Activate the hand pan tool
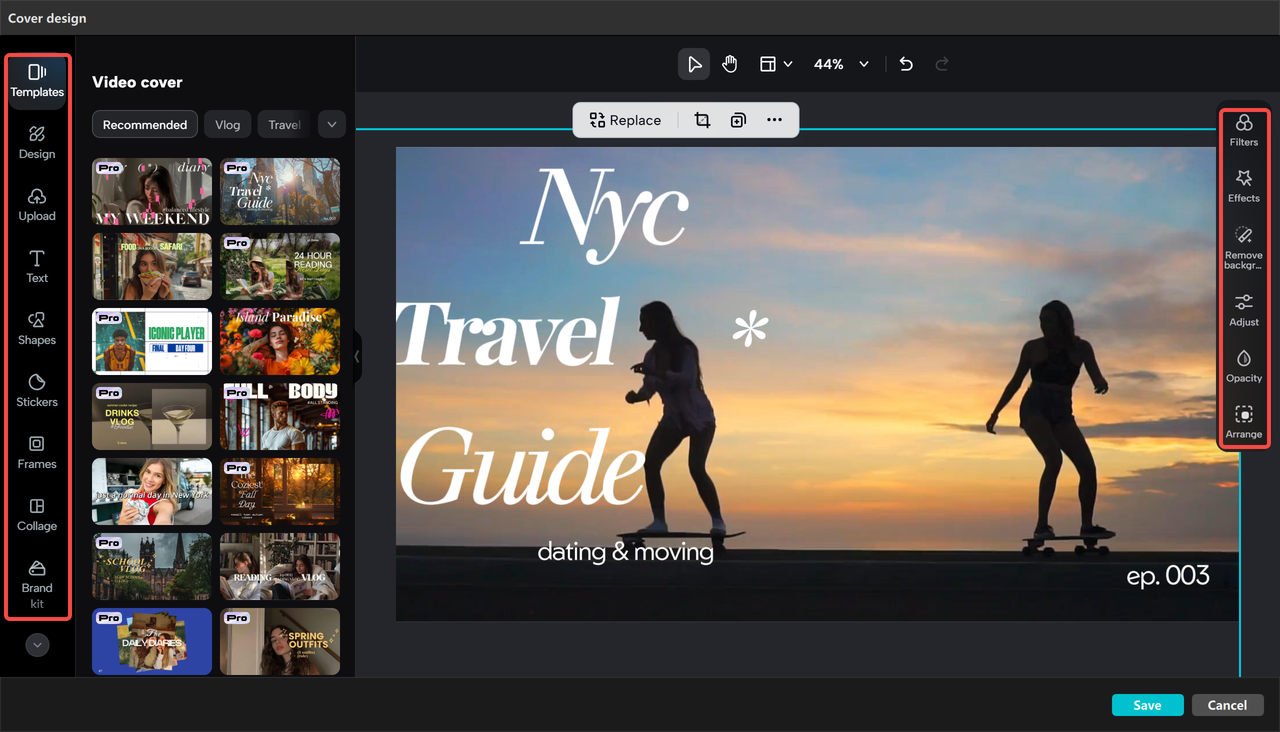The image size is (1280, 732). coord(730,64)
